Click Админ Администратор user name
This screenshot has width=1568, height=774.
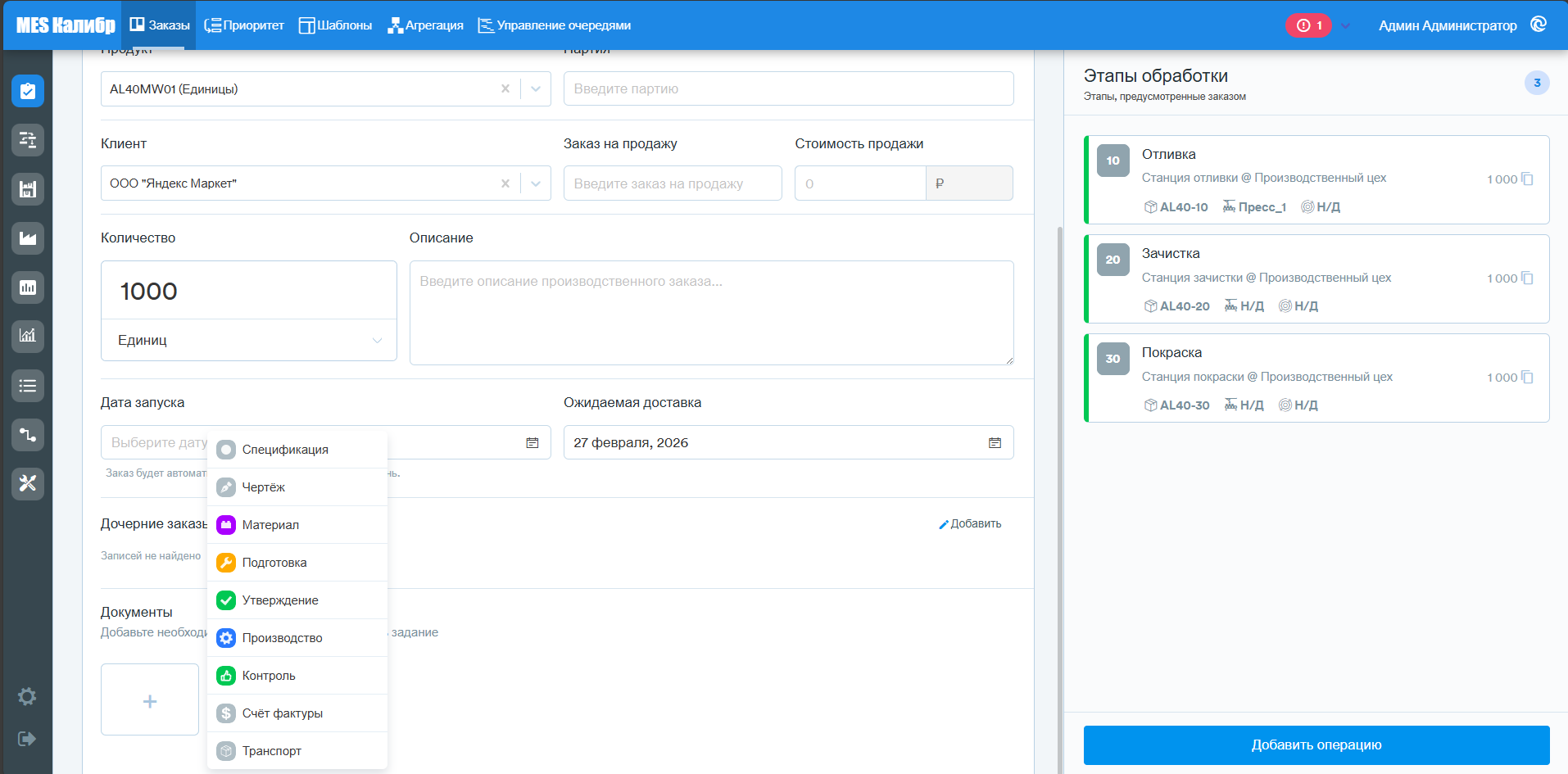[1448, 25]
